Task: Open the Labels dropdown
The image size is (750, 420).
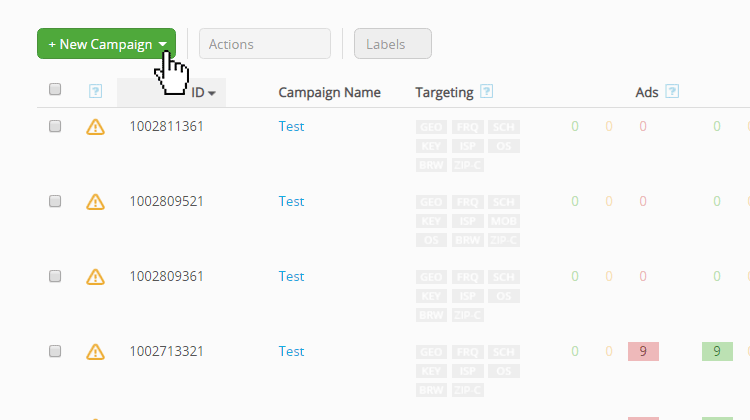Action: 393,44
